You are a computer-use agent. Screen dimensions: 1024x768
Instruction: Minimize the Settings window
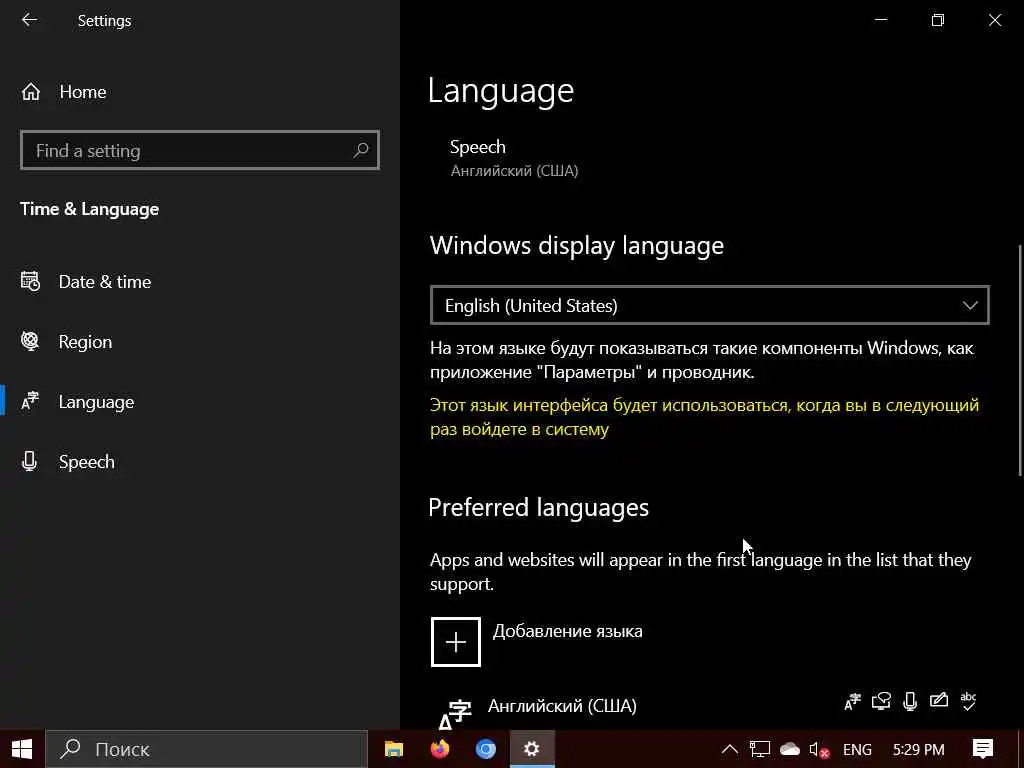click(881, 20)
